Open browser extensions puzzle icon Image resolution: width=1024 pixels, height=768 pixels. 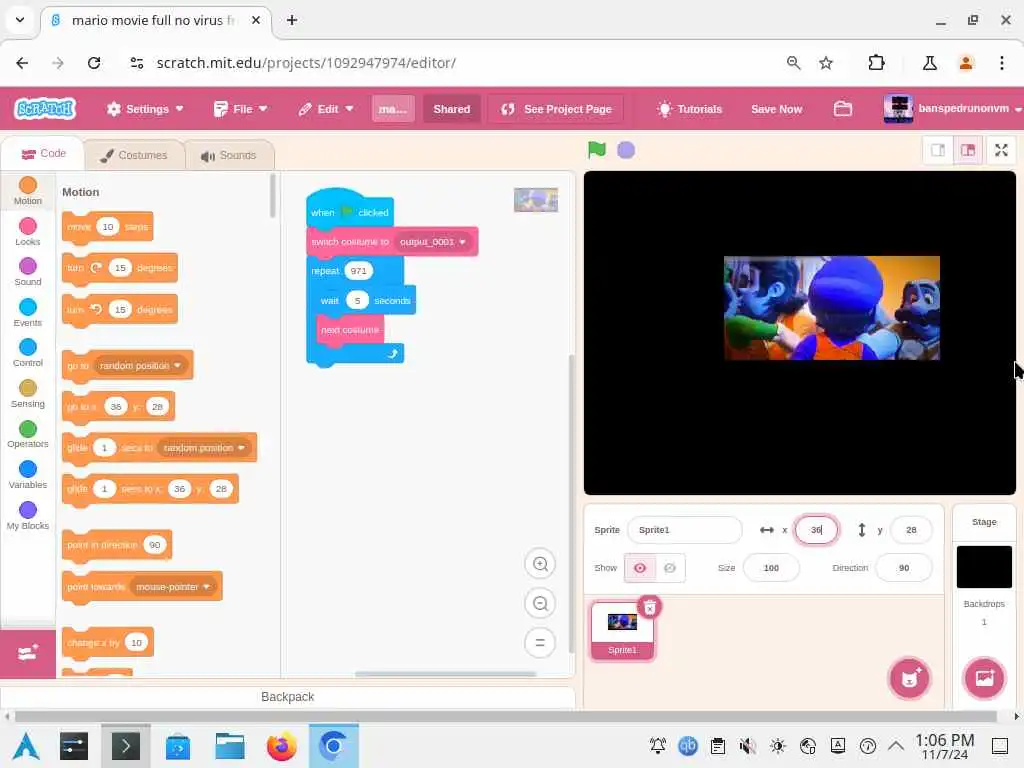(876, 63)
